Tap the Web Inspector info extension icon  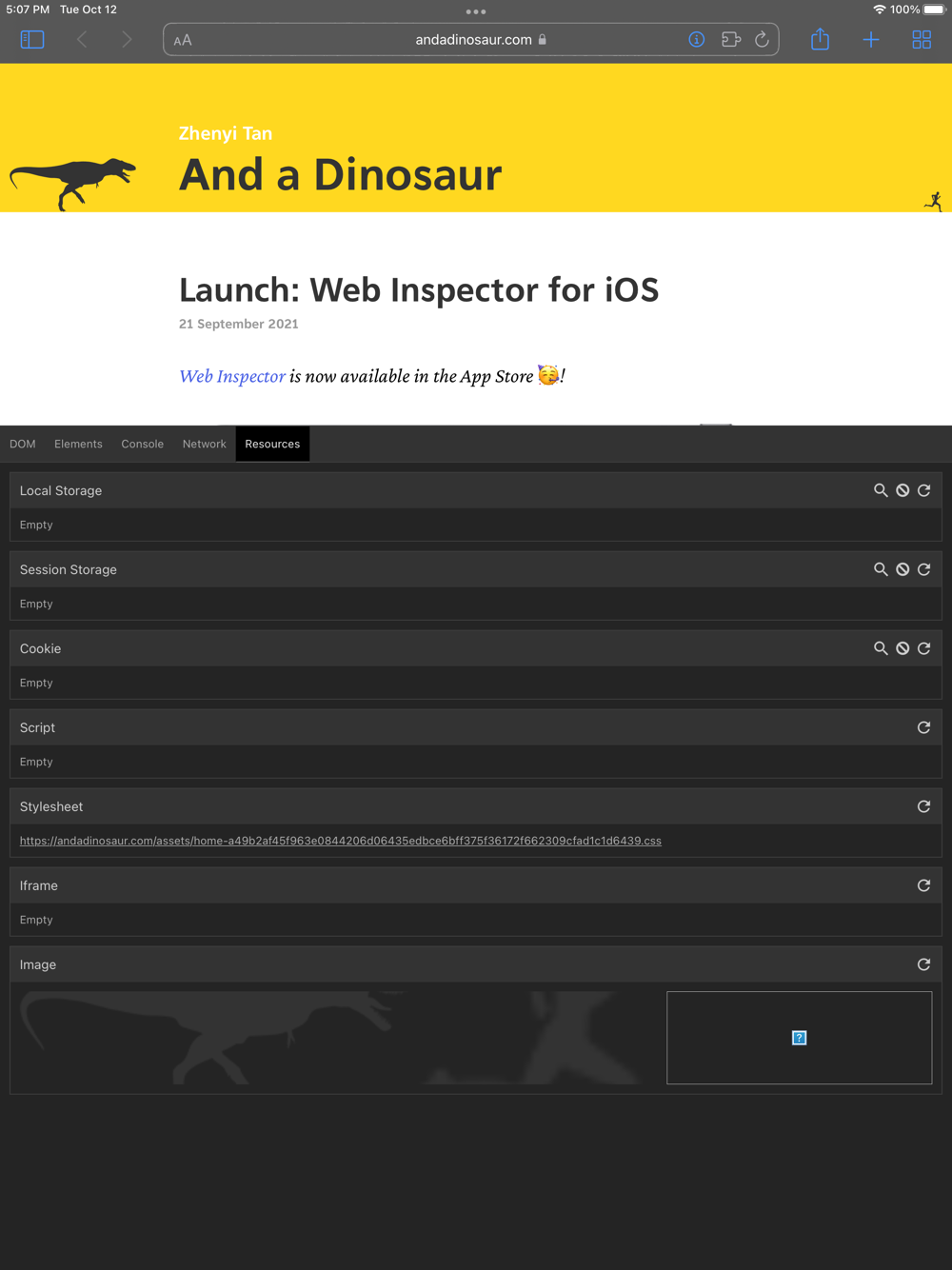tap(697, 40)
